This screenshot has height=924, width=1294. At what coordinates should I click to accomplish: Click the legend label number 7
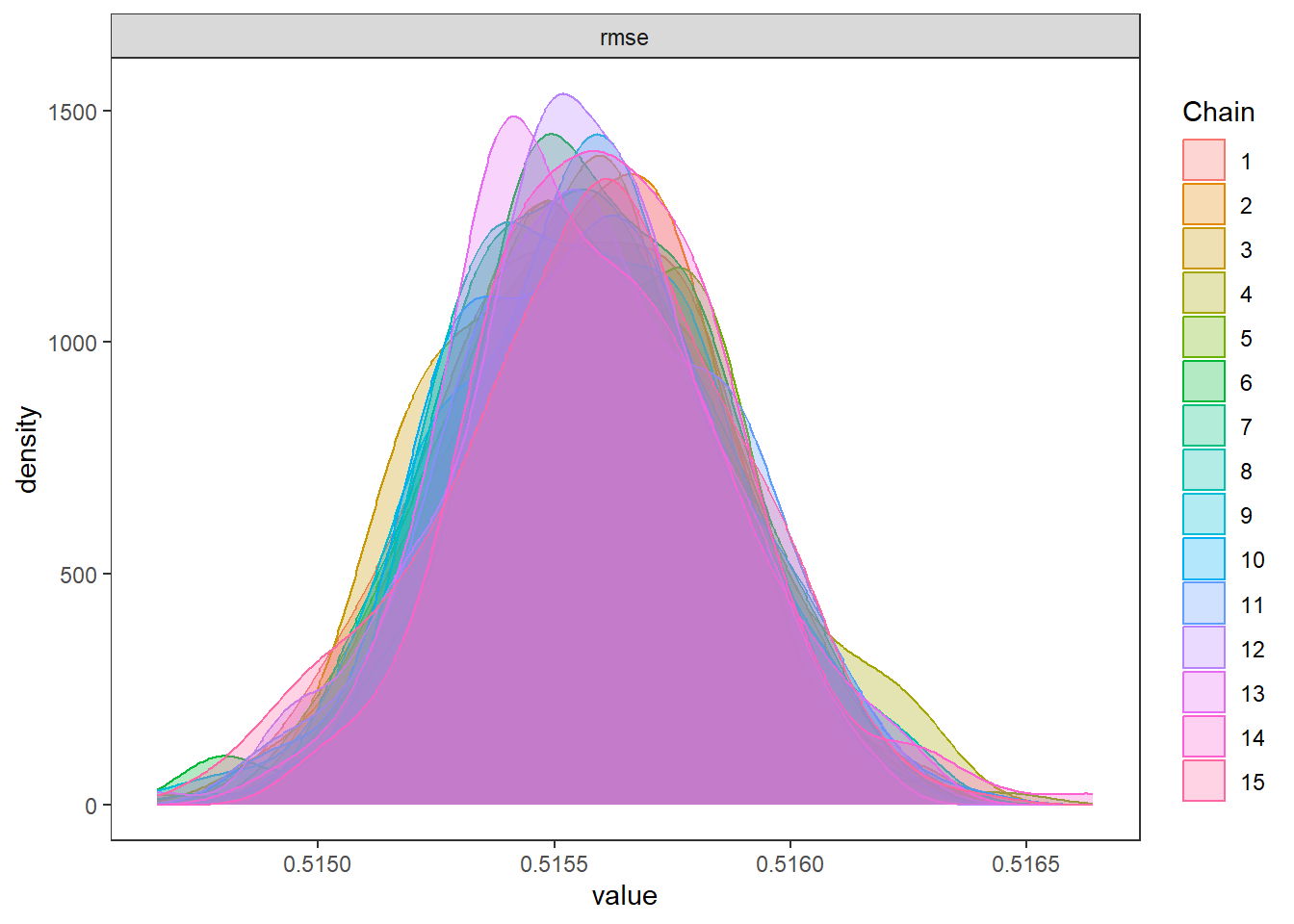(1246, 427)
